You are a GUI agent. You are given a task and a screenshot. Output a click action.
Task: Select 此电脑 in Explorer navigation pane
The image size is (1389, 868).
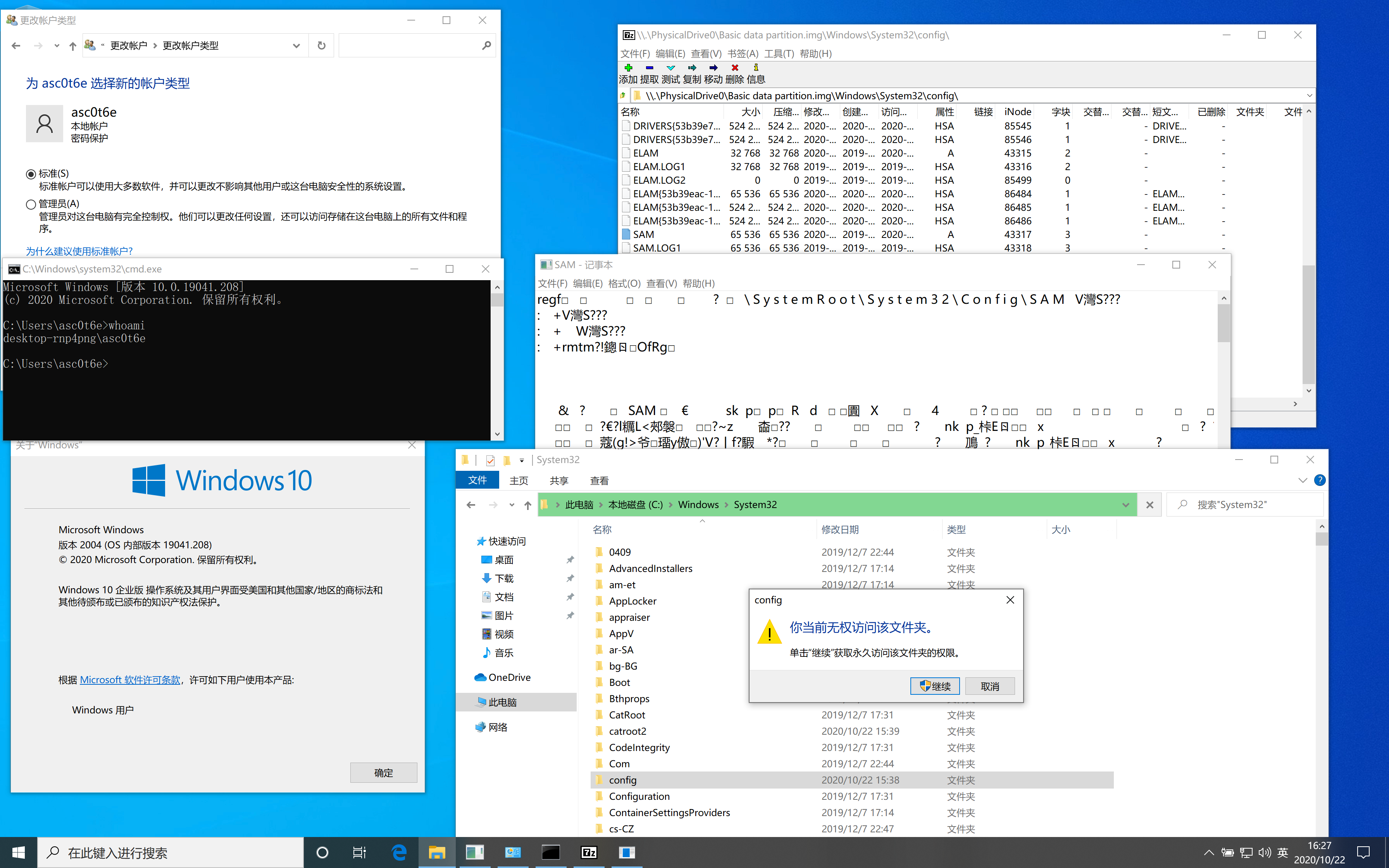click(502, 702)
